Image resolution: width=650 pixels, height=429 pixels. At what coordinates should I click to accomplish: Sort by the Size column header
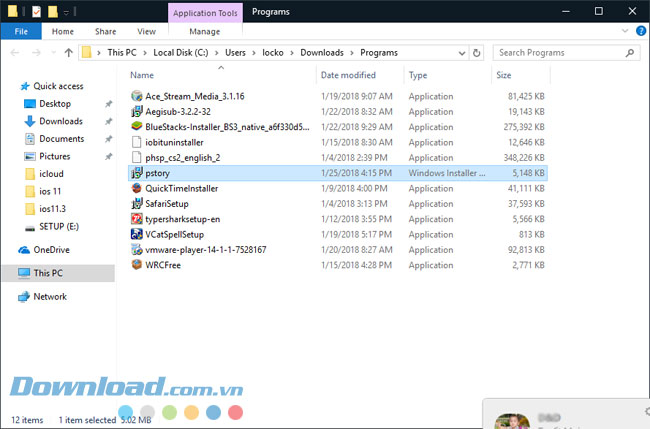[504, 75]
